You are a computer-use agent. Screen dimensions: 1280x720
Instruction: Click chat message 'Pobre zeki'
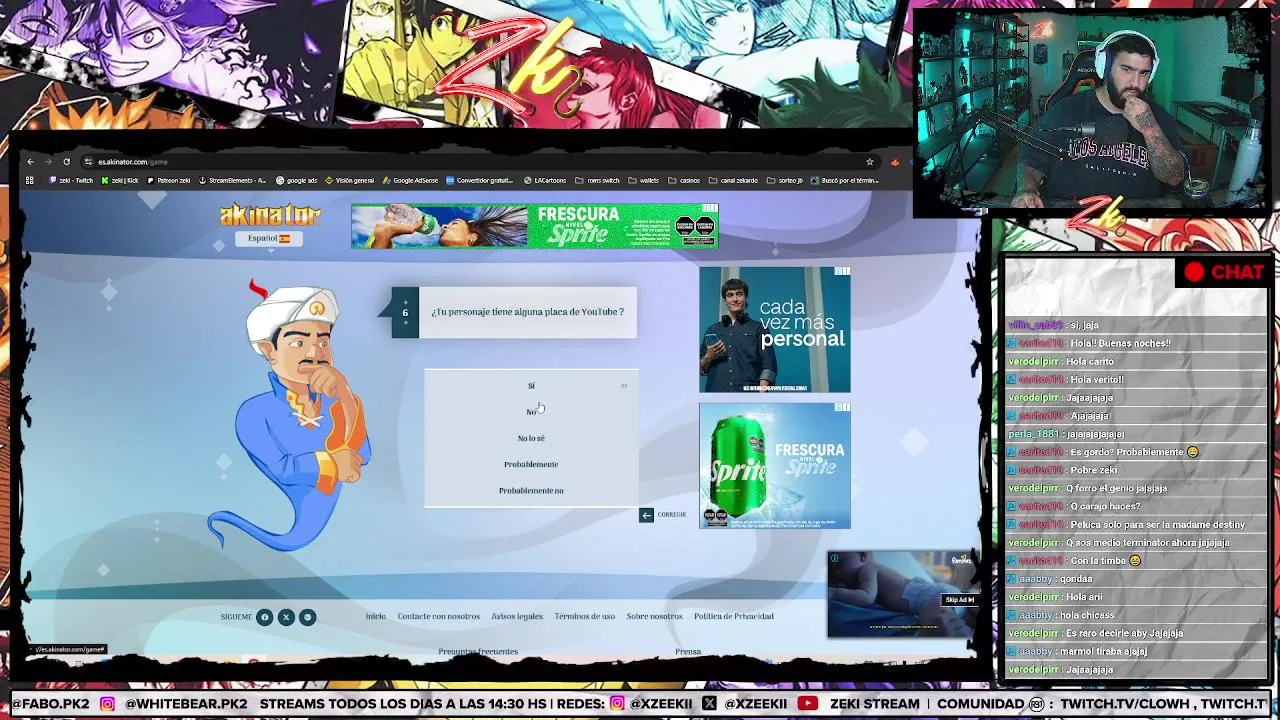(1093, 470)
